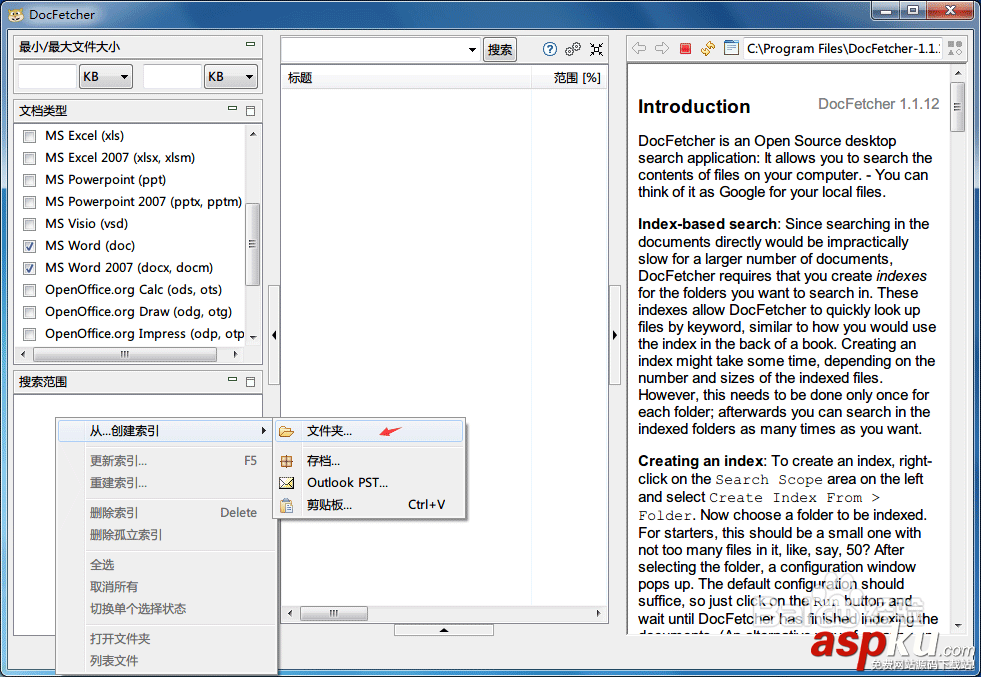Open the help icon next to search
Viewport: 981px width, 677px height.
pos(550,48)
